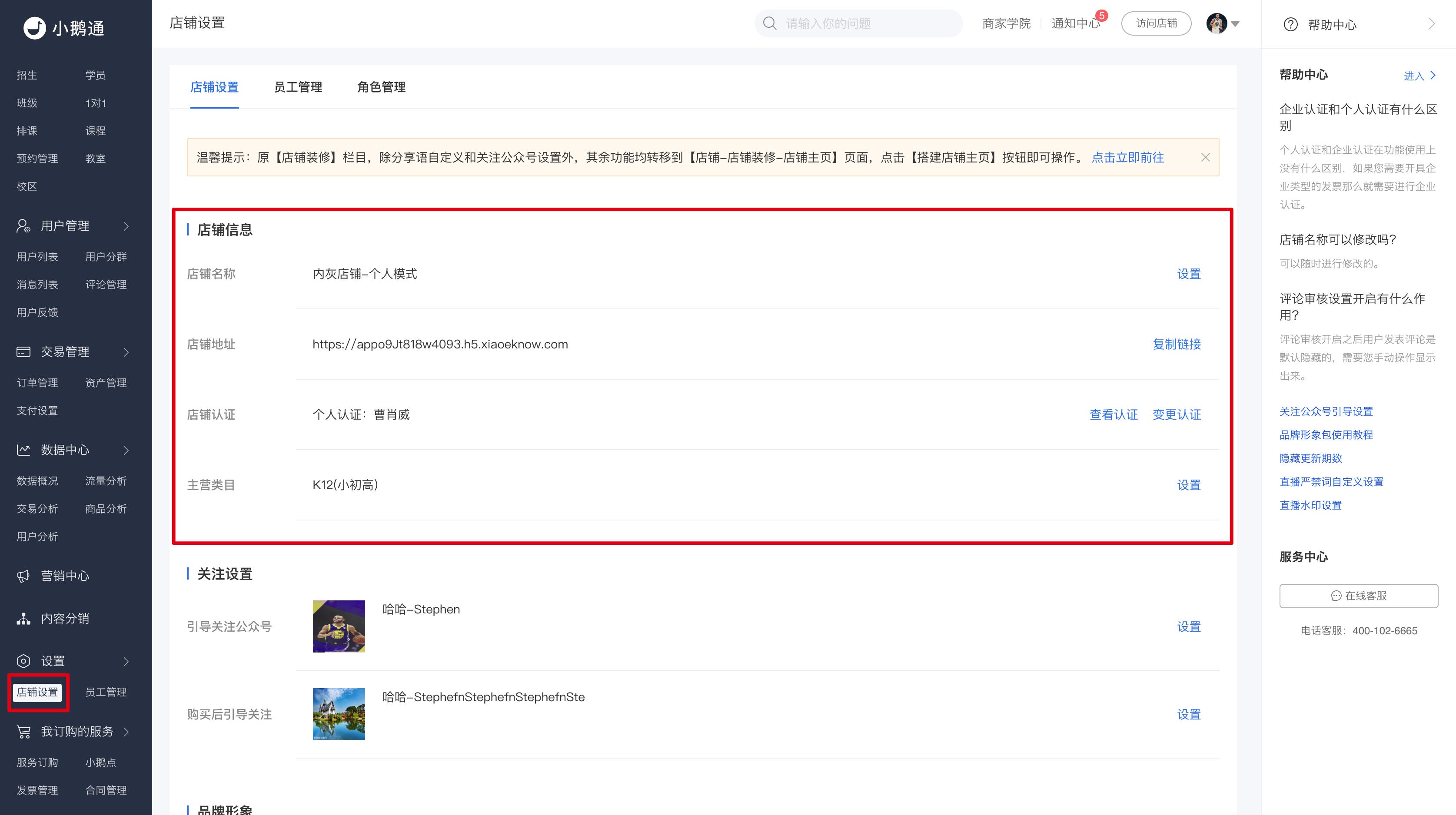Expand the 设置 sidebar chevron
This screenshot has width=1456, height=815.
point(126,661)
